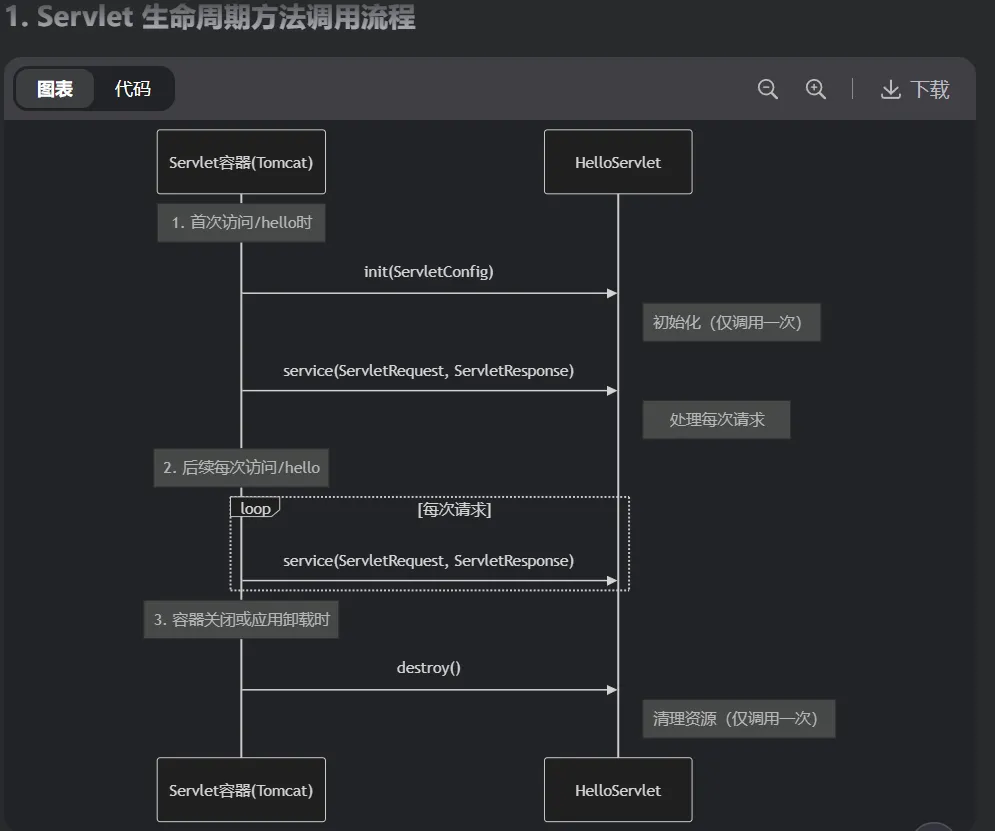Select the "2. 后续每次访问/hello" note
Image resolution: width=995 pixels, height=831 pixels.
(241, 467)
